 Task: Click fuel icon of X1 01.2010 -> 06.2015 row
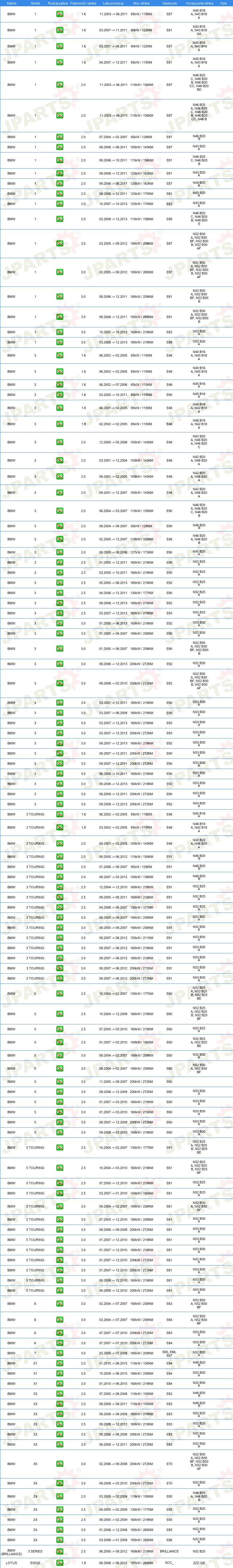click(60, 1384)
